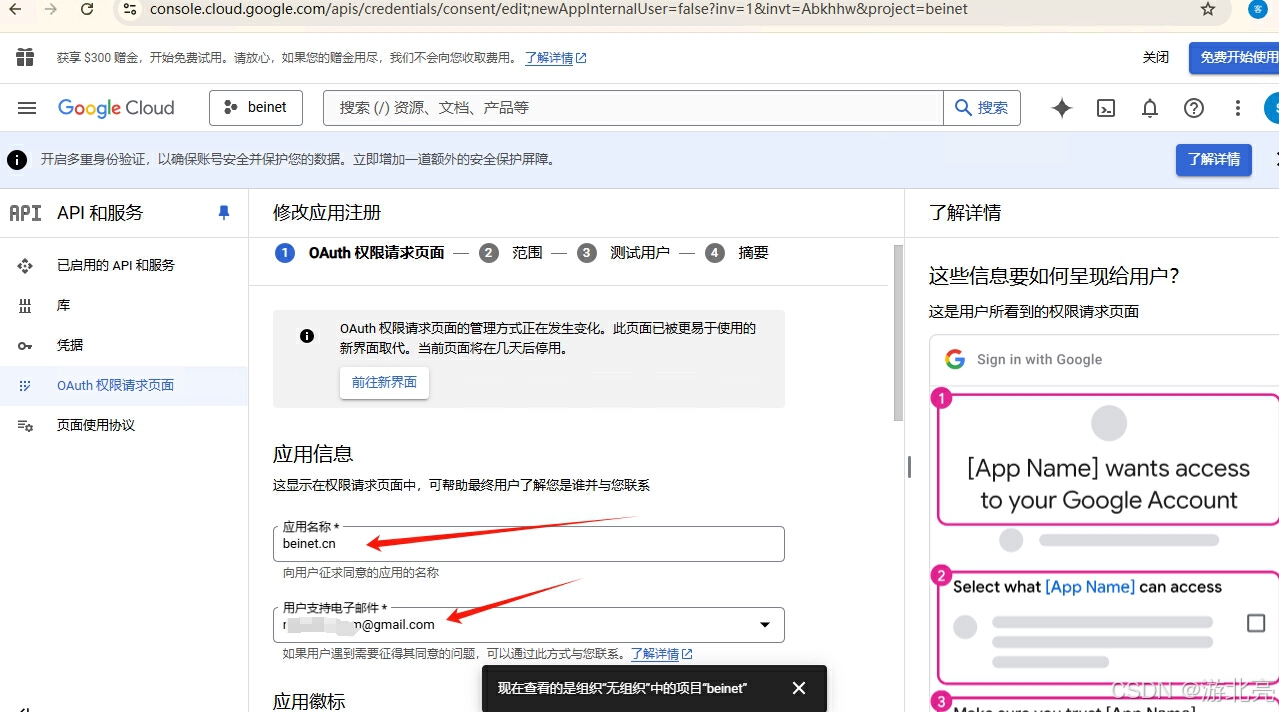
Task: Open 了解详情 link under support email
Action: click(662, 654)
